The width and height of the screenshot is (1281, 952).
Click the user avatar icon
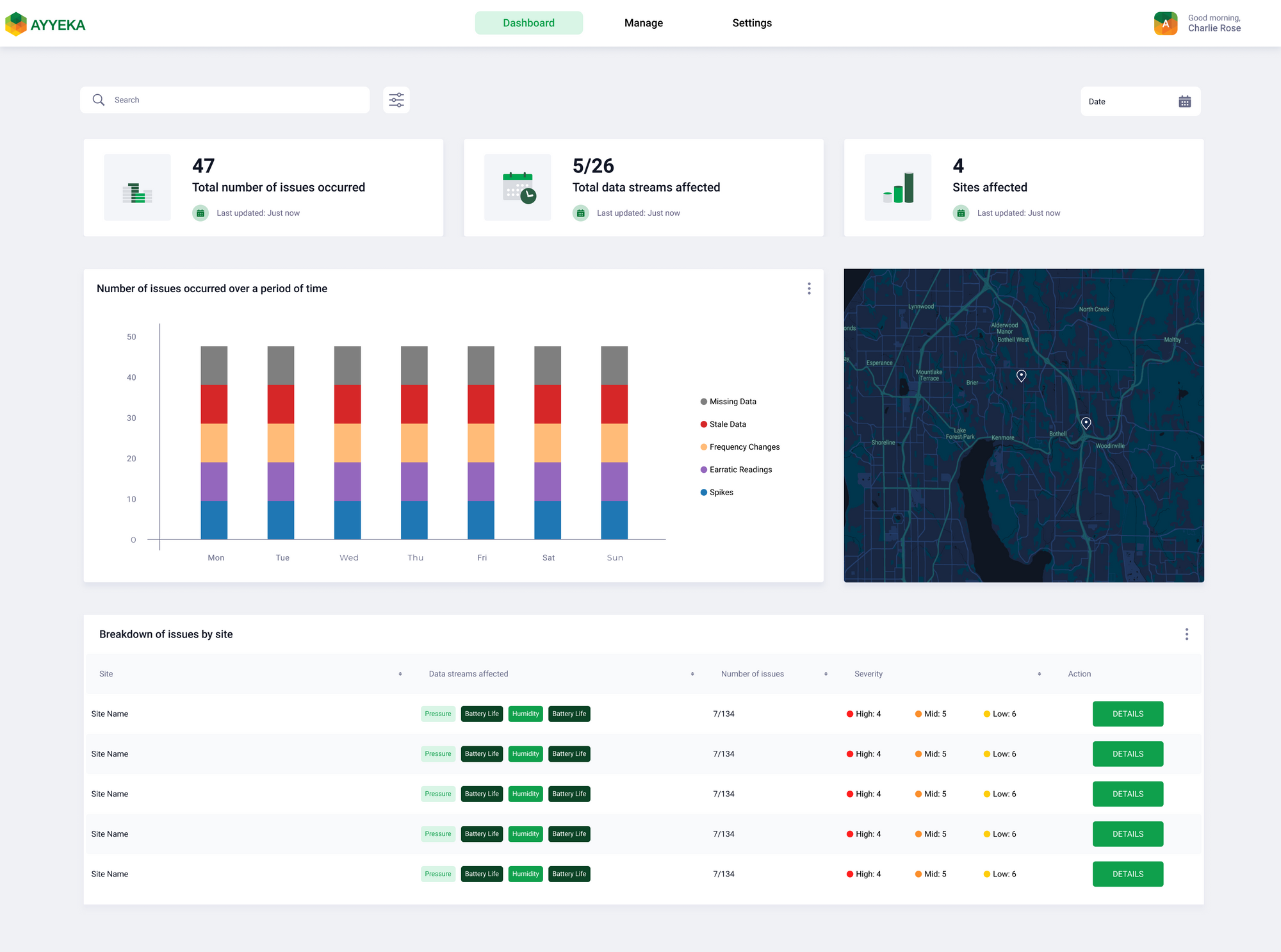click(x=1165, y=24)
